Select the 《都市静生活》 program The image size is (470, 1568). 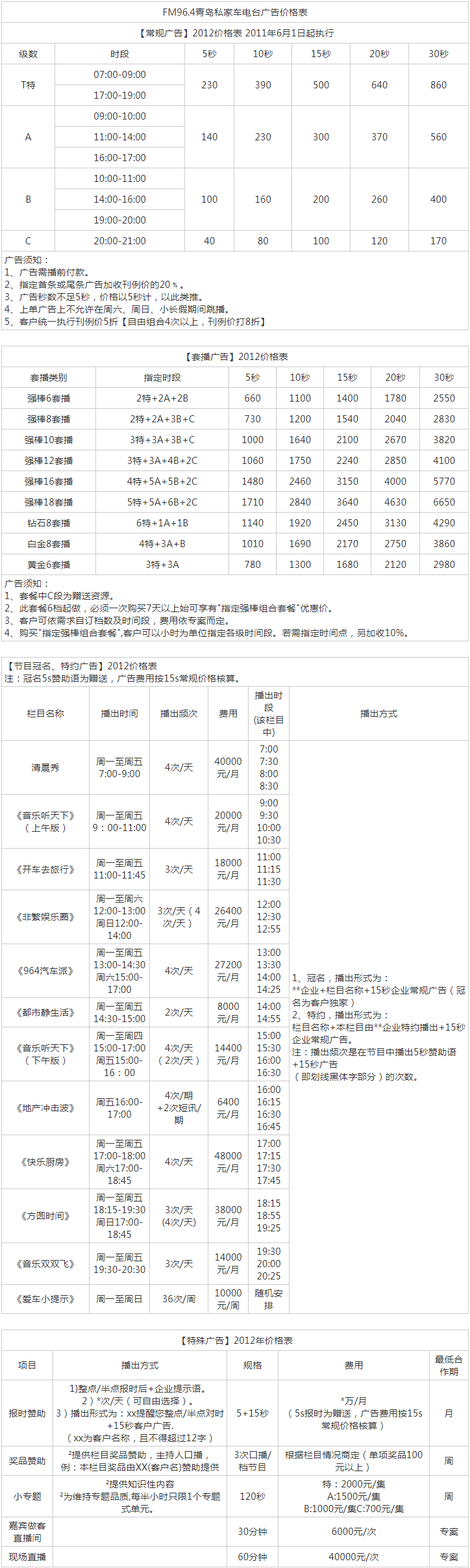pyautogui.click(x=45, y=1012)
